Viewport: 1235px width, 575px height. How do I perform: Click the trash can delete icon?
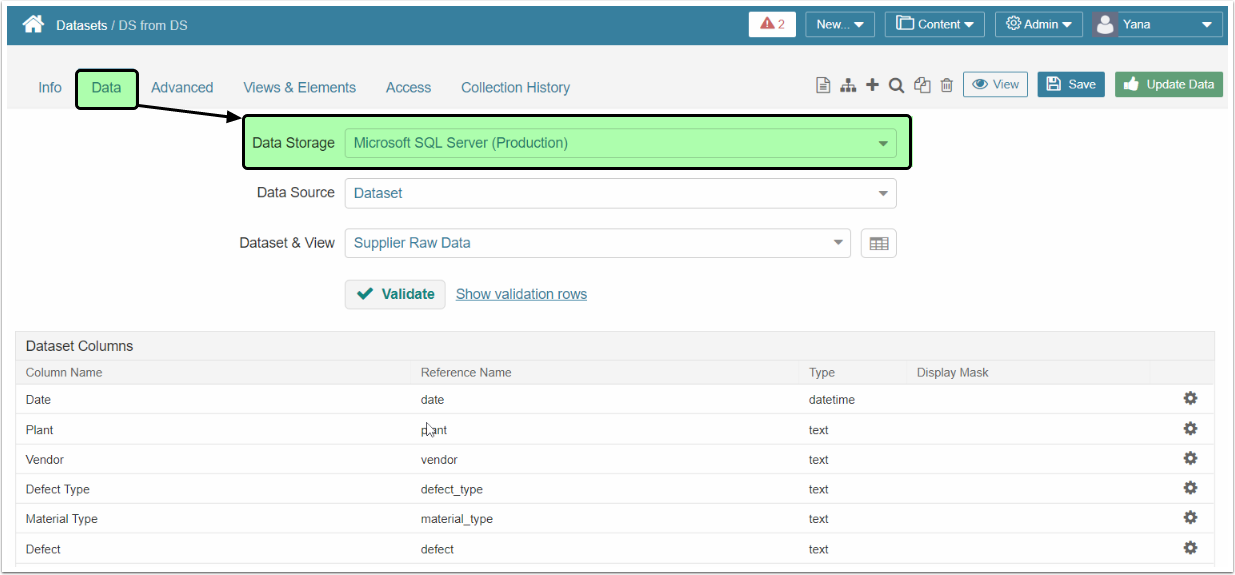click(946, 86)
